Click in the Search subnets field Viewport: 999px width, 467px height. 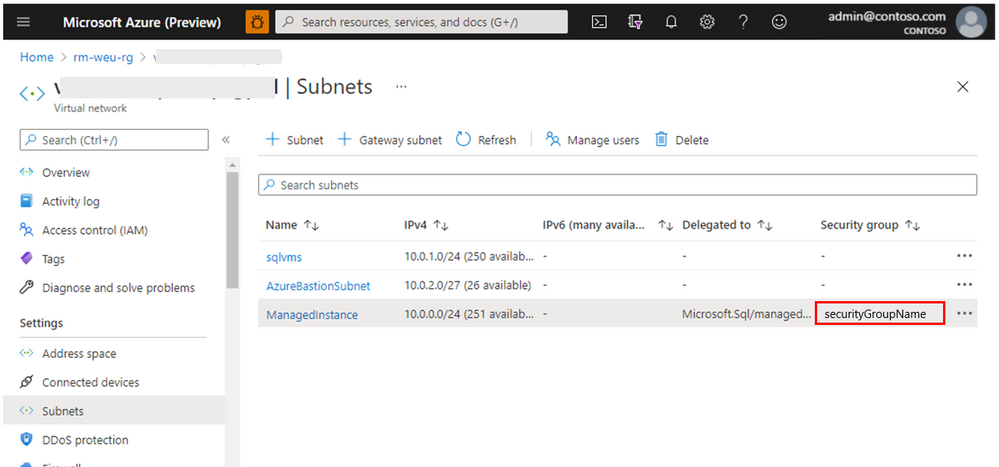[x=617, y=185]
